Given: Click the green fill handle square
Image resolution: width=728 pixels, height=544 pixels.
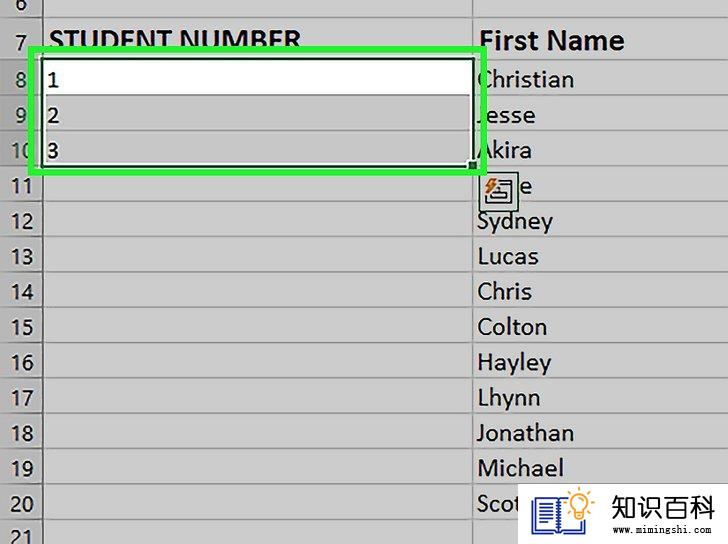Looking at the screenshot, I should pyautogui.click(x=473, y=165).
